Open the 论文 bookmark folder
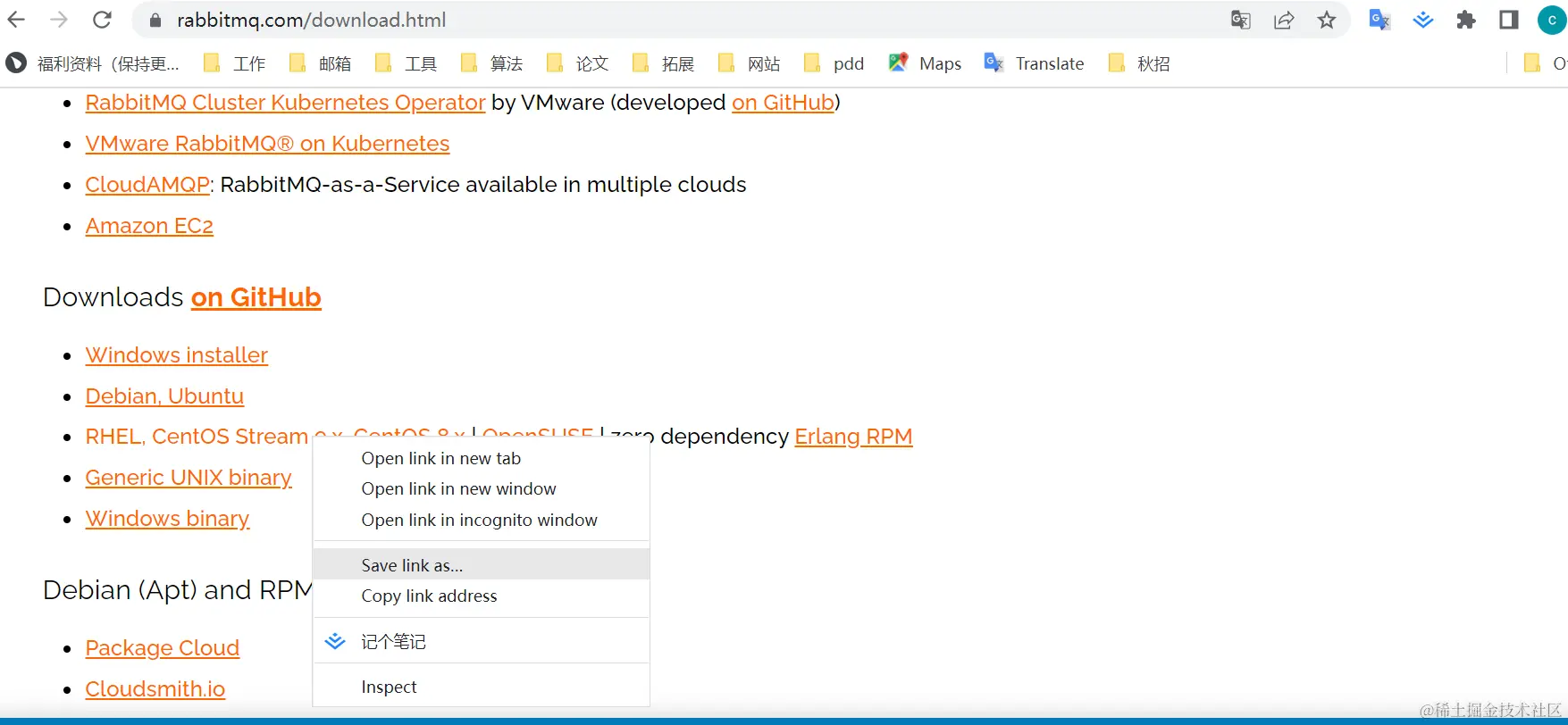The image size is (1568, 725). pos(577,63)
